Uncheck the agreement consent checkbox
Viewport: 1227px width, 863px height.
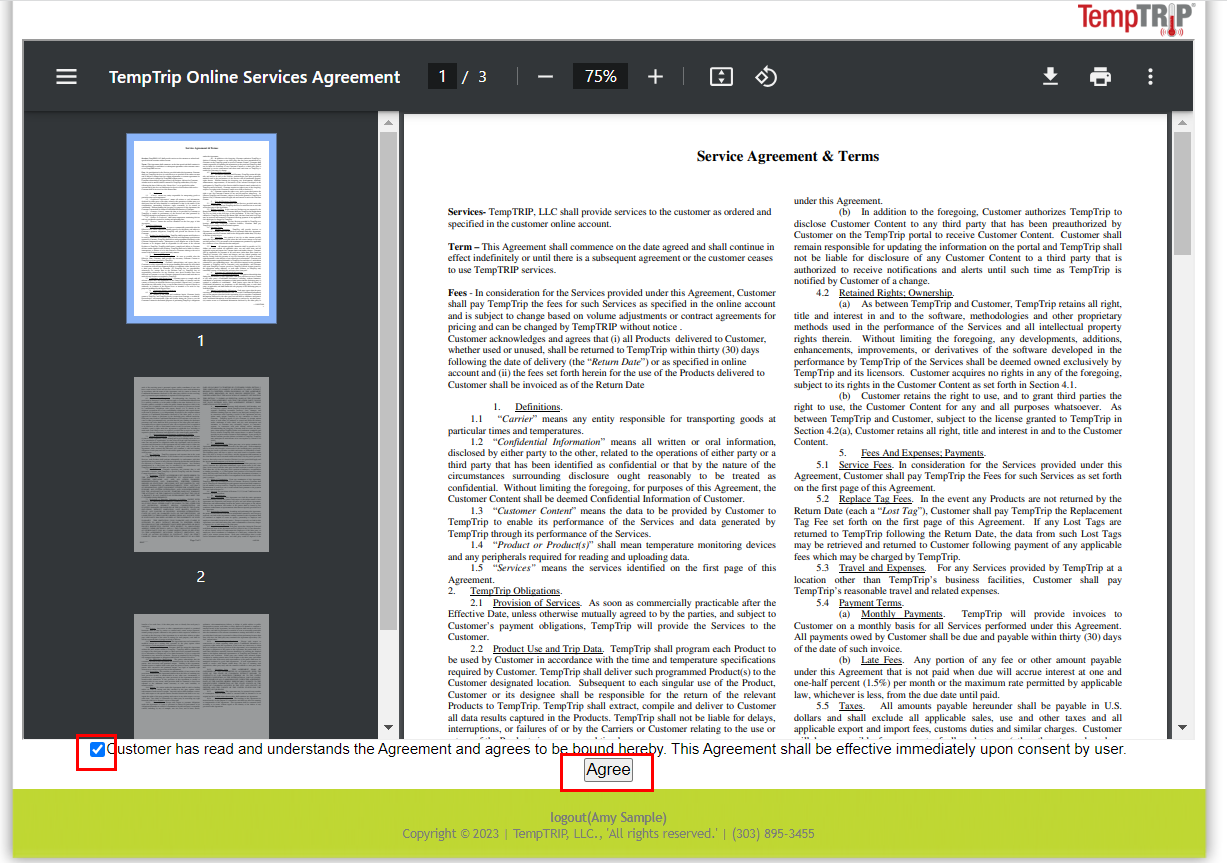(x=96, y=749)
